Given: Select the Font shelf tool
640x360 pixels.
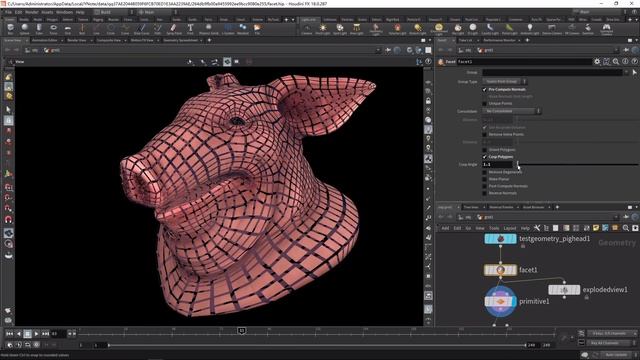Looking at the screenshot, I should [190, 29].
